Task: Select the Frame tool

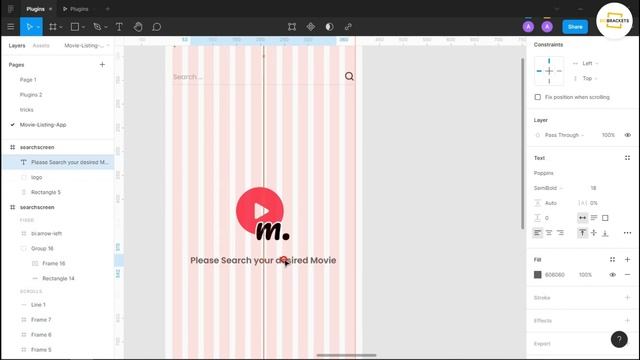Action: click(x=53, y=27)
